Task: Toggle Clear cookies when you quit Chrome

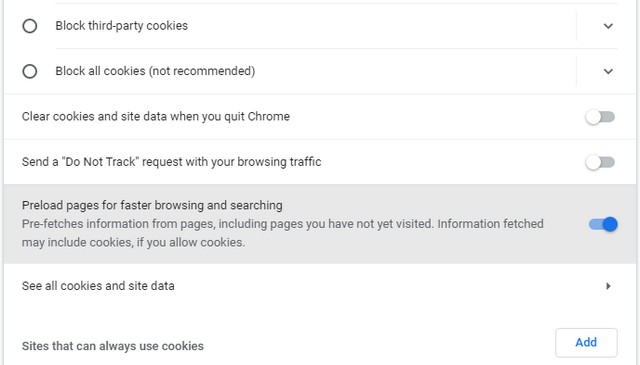Action: coord(600,117)
